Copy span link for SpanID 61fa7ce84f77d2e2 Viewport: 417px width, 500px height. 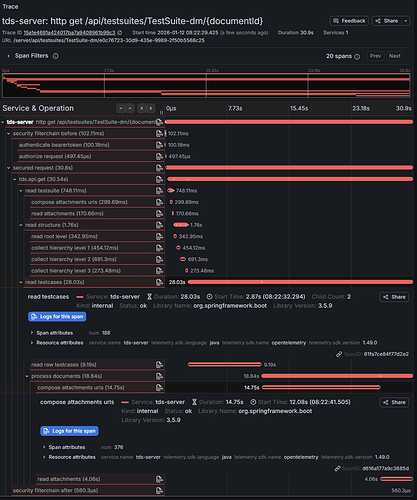(x=339, y=354)
